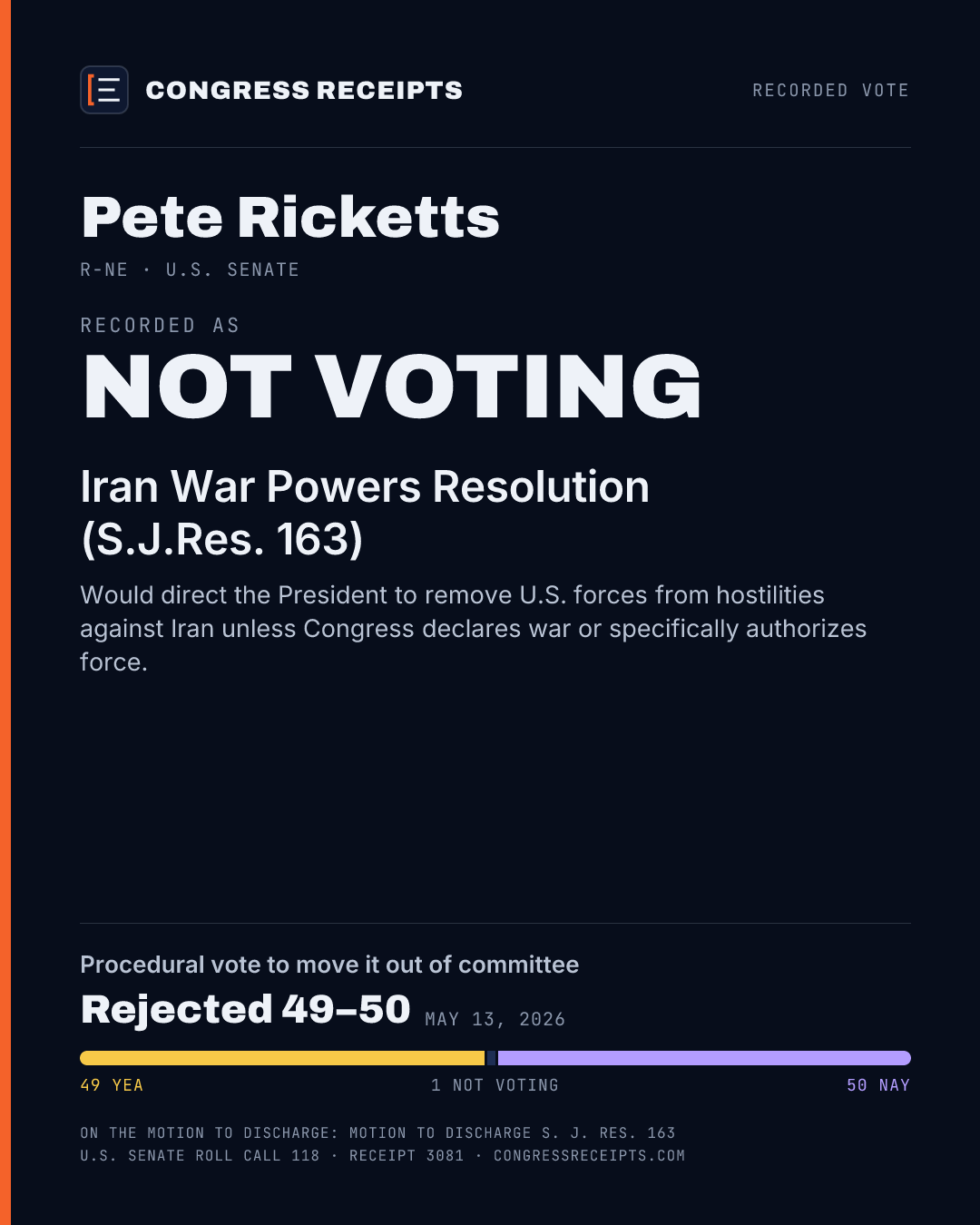Click the Congress Receipts bracket logo icon
980x1225 pixels.
click(104, 90)
